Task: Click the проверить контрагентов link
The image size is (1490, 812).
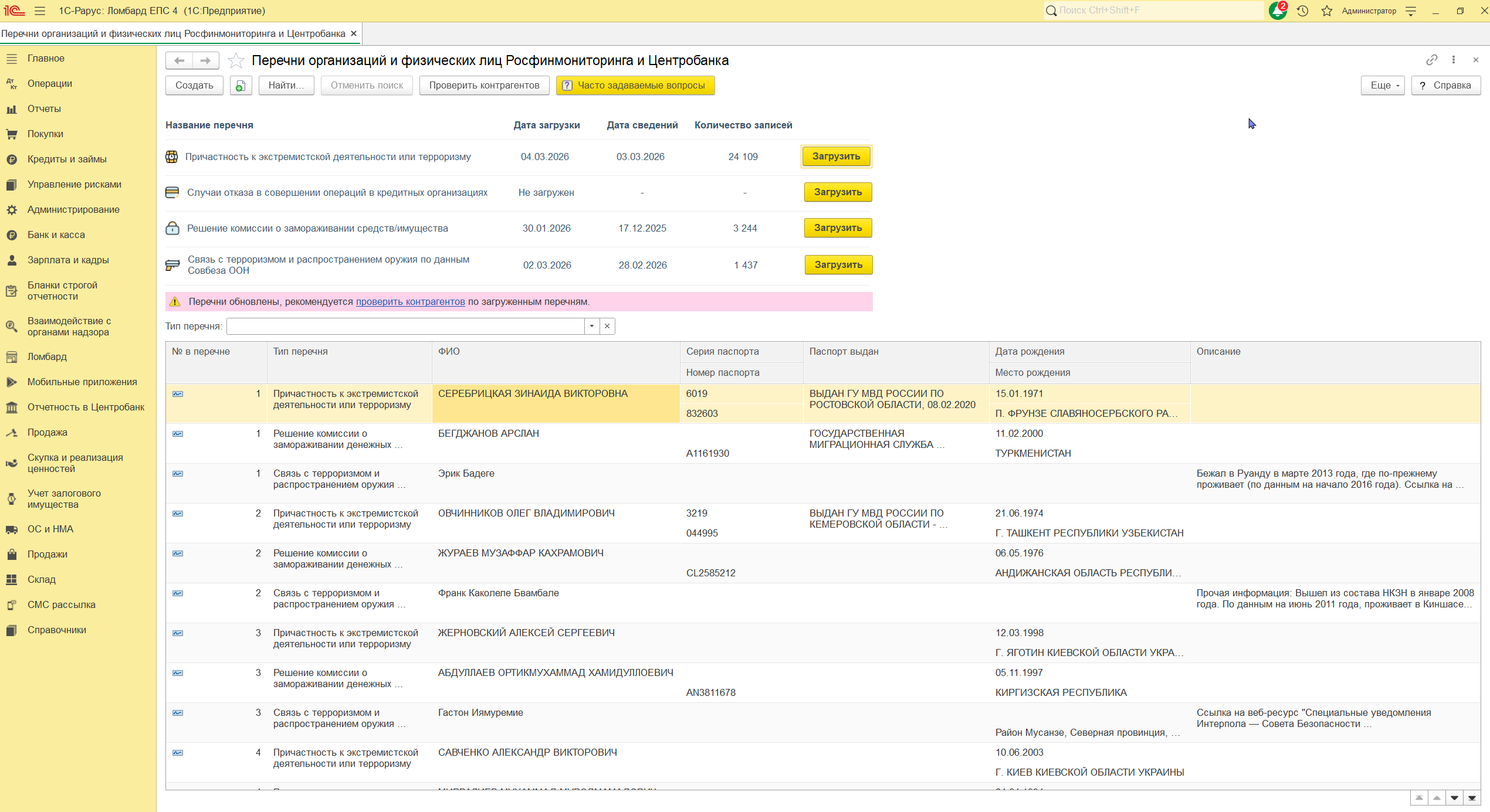Action: pyautogui.click(x=410, y=301)
